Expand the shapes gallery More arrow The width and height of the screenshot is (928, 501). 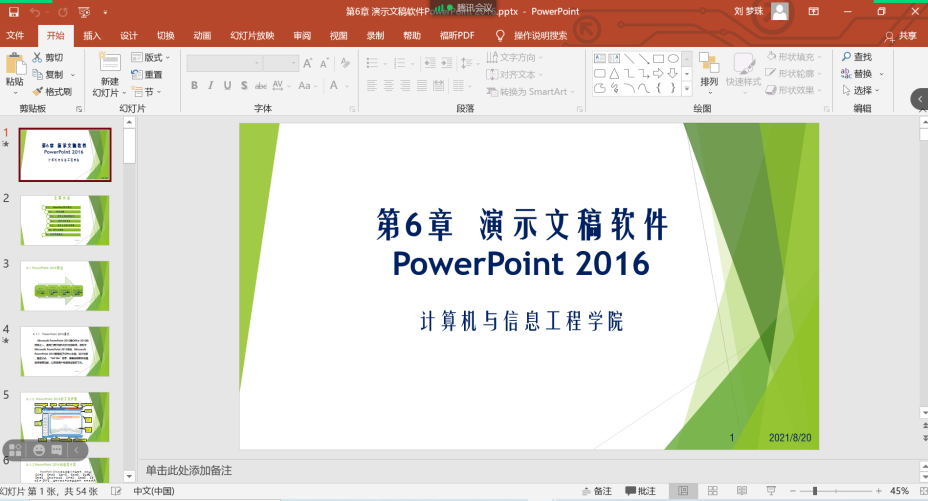687,89
